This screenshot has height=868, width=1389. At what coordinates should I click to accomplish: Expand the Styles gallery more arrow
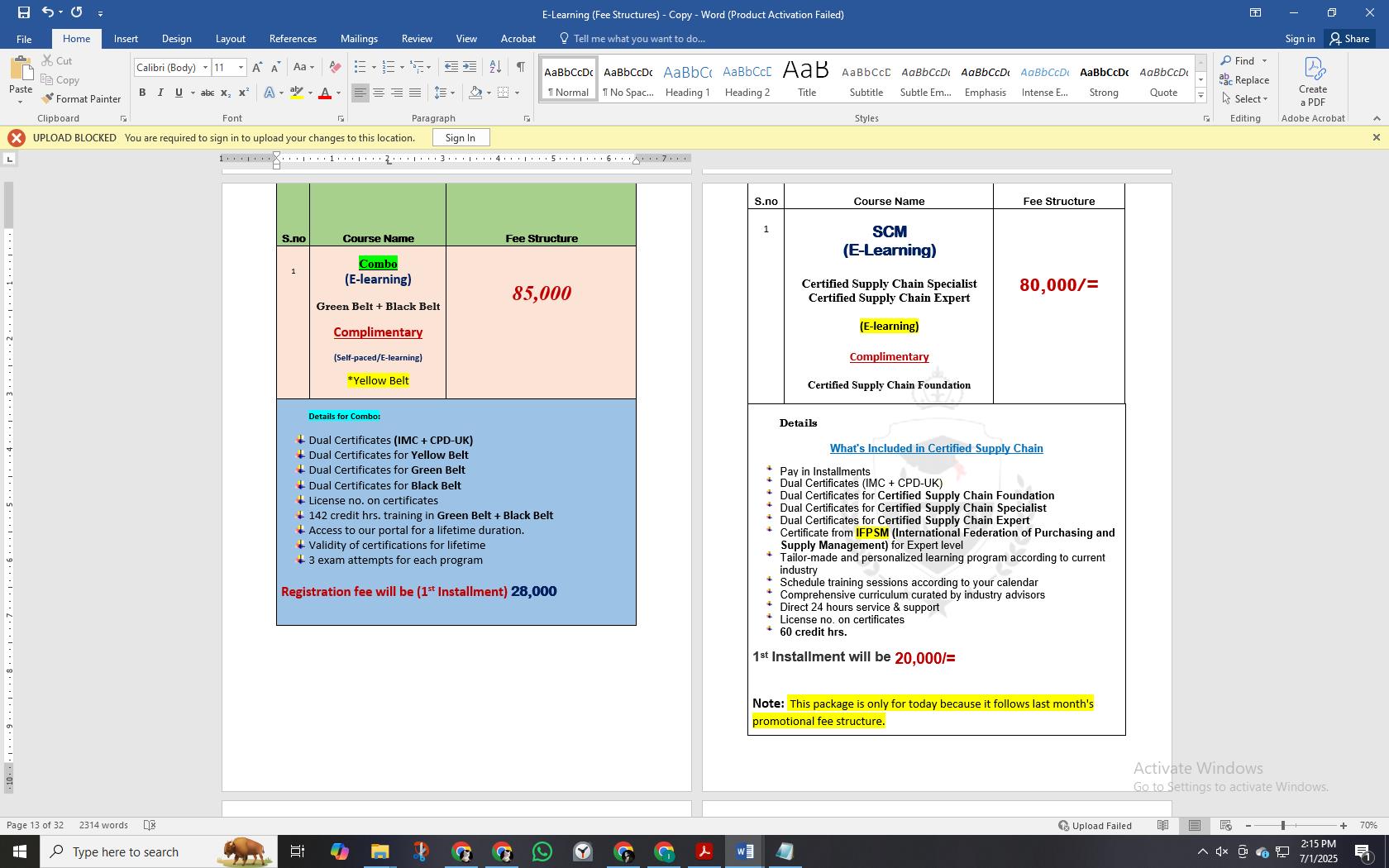1200,96
